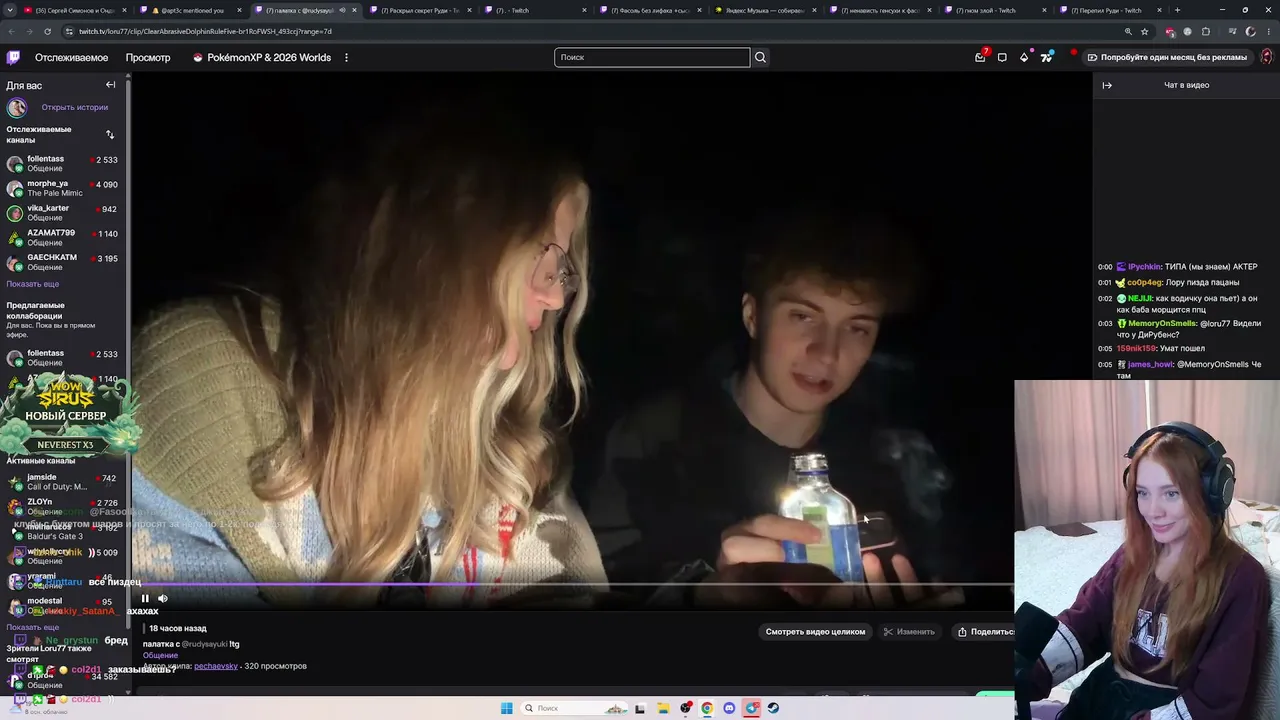This screenshot has width=1280, height=720.
Task: Open follentass under suggested collaborations
Action: (63, 358)
